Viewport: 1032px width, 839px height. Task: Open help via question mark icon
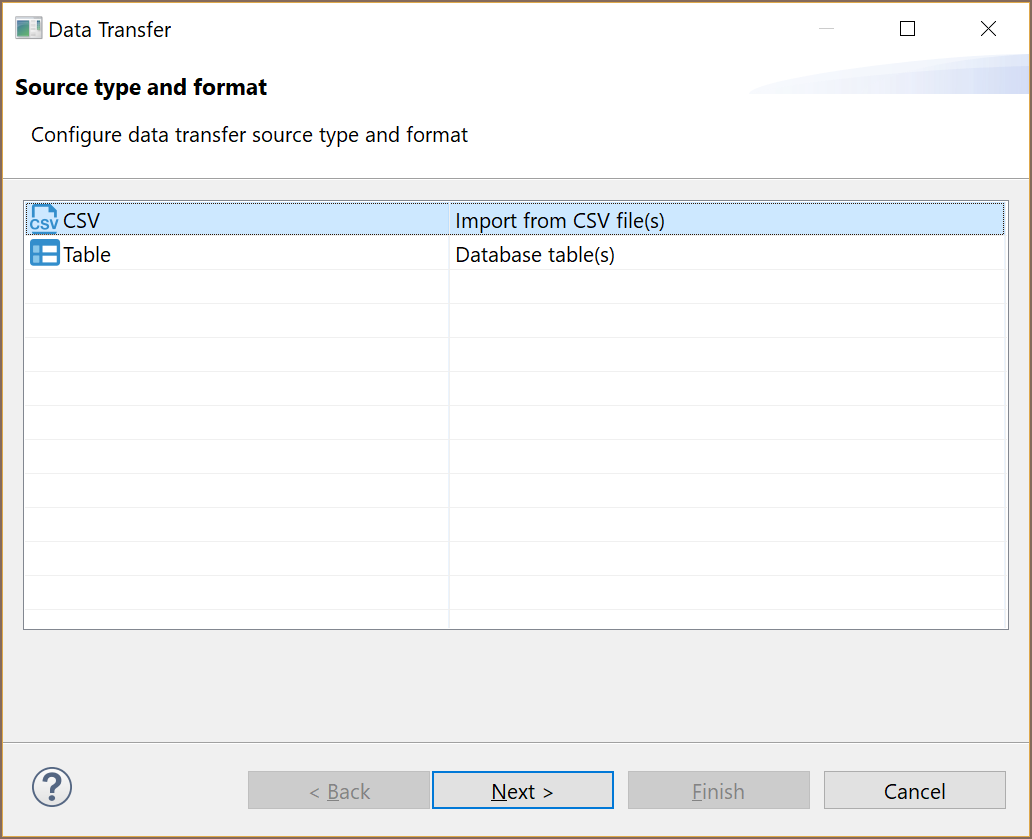pyautogui.click(x=52, y=787)
